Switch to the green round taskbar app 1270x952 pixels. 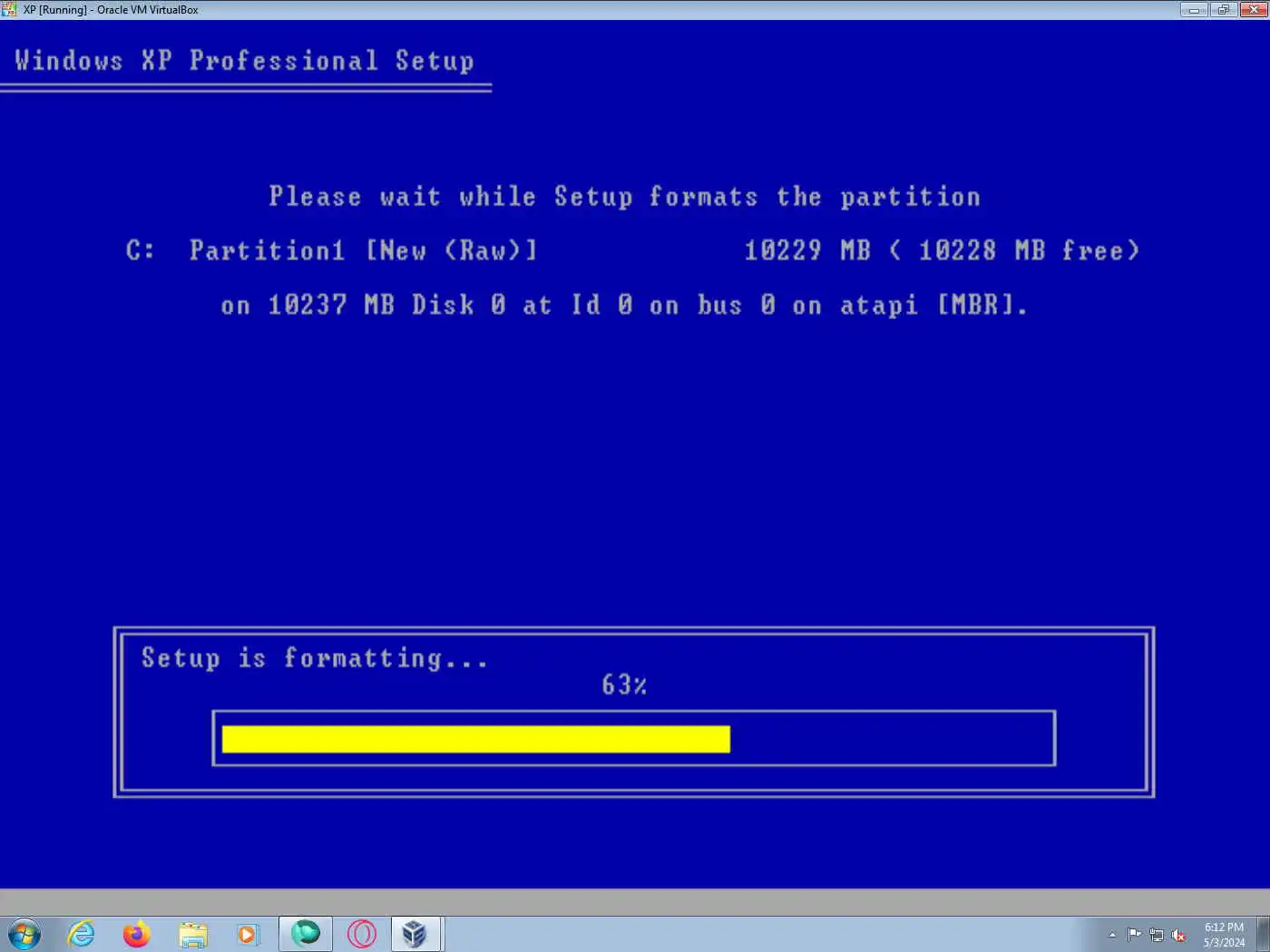[306, 933]
